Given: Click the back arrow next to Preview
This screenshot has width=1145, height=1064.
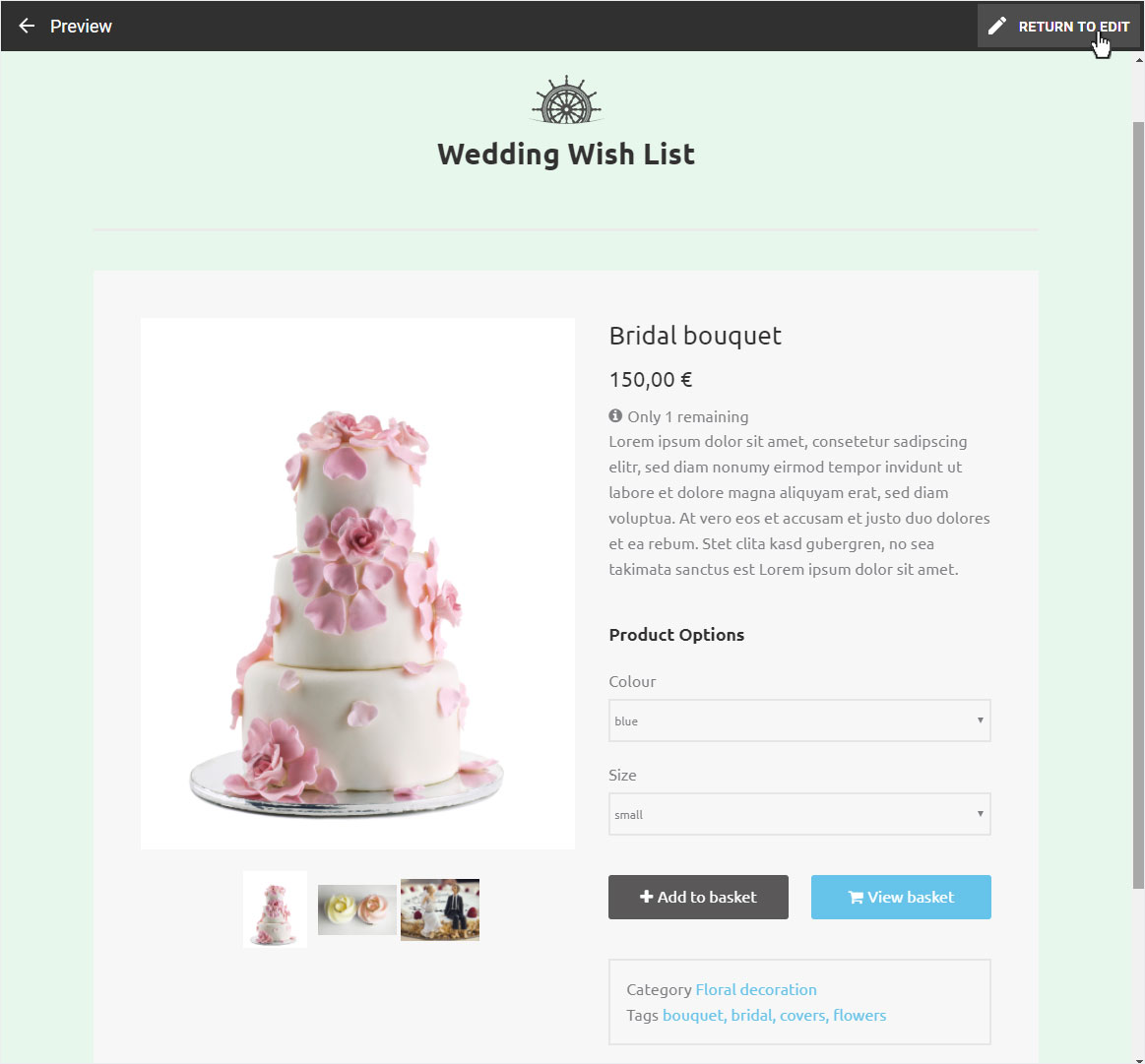Looking at the screenshot, I should [27, 27].
